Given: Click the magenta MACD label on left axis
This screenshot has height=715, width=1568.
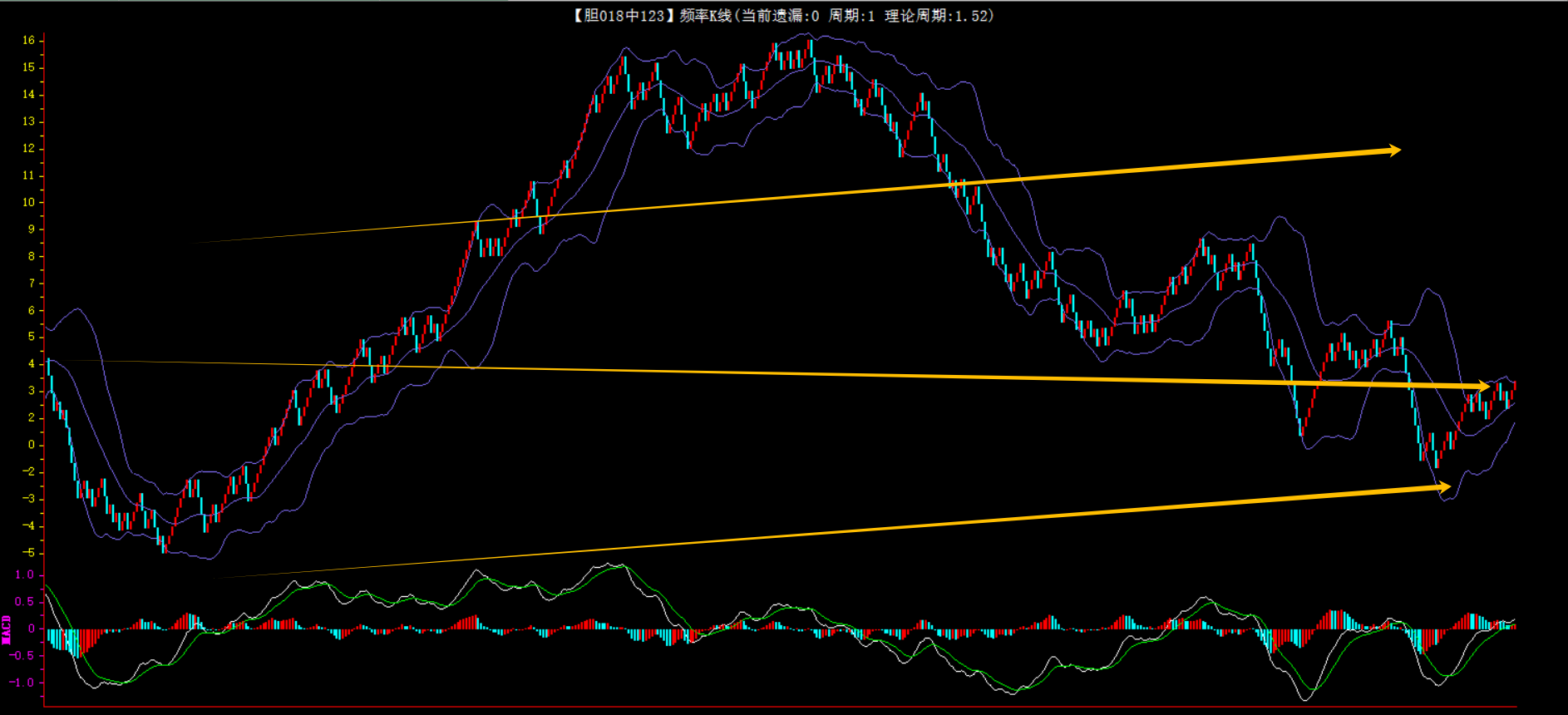Looking at the screenshot, I should tap(7, 629).
